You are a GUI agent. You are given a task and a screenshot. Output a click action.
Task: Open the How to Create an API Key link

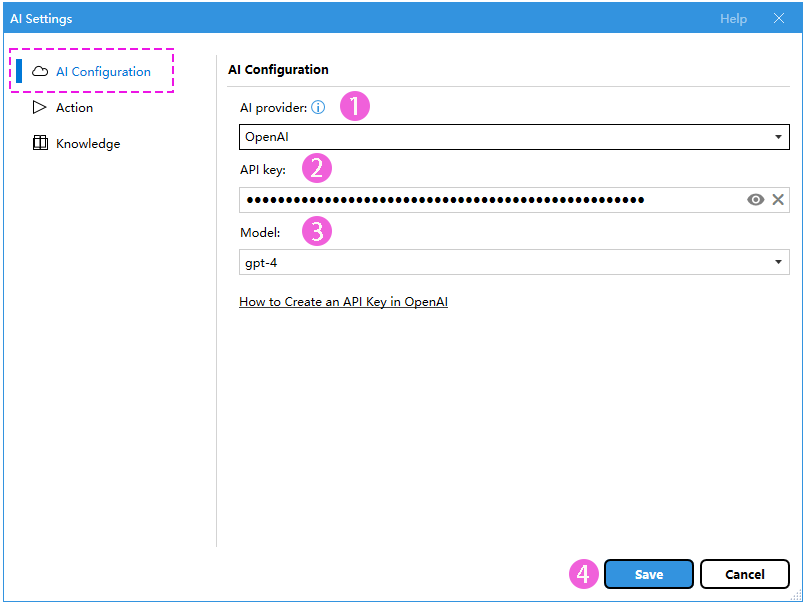pos(343,301)
